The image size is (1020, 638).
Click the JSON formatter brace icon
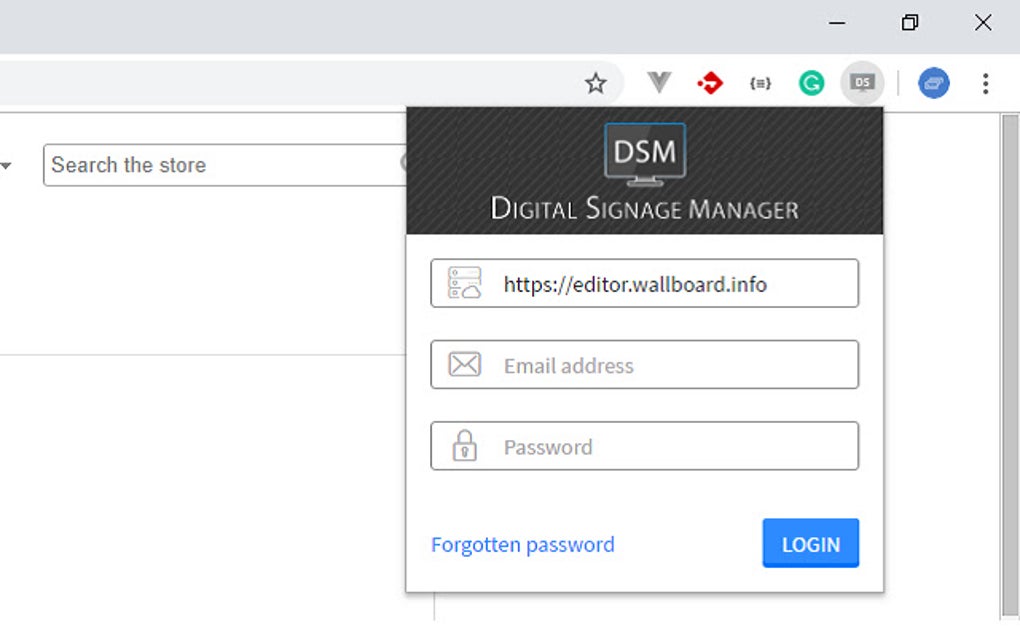(x=760, y=83)
